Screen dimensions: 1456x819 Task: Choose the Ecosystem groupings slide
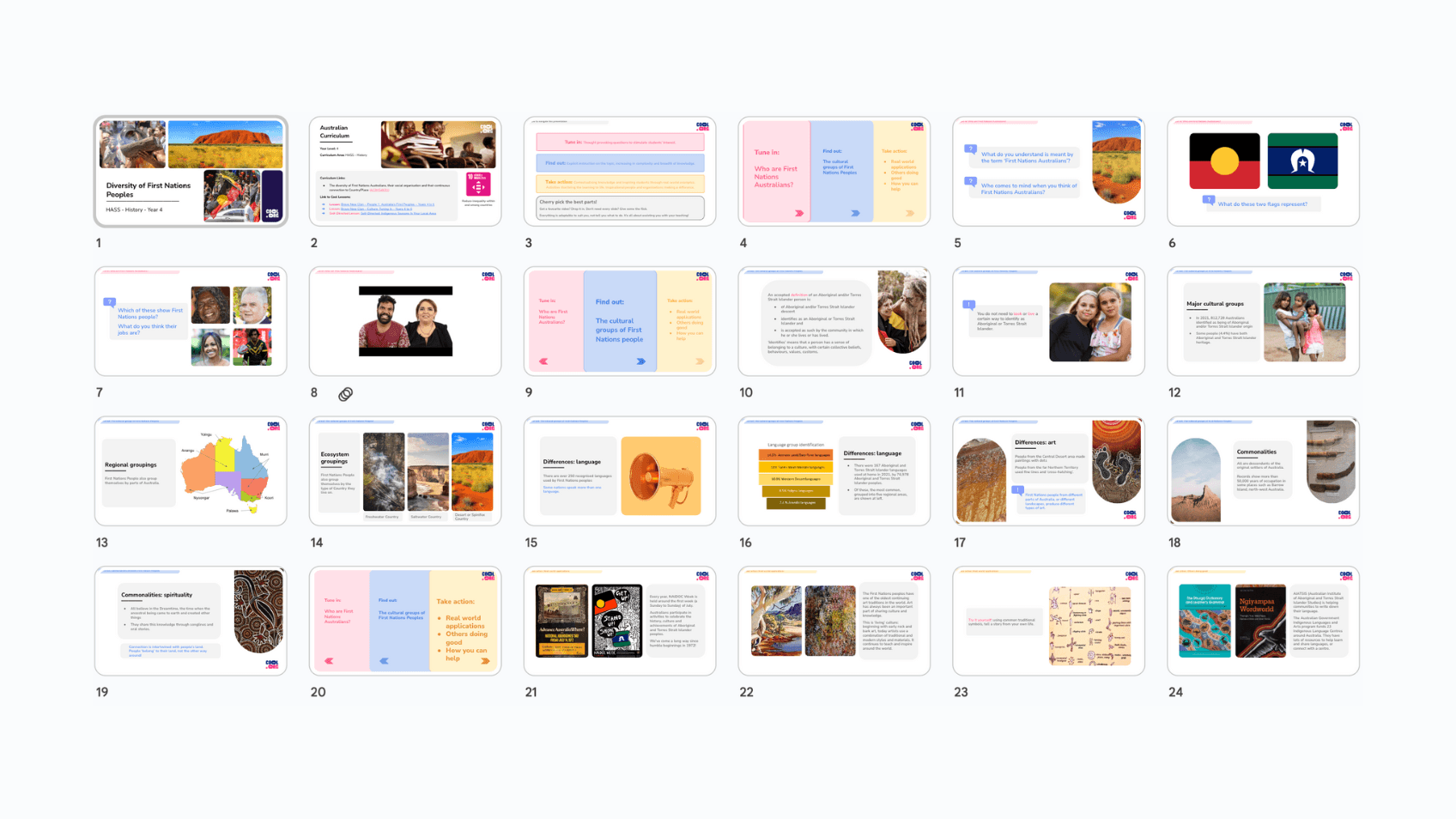(405, 471)
